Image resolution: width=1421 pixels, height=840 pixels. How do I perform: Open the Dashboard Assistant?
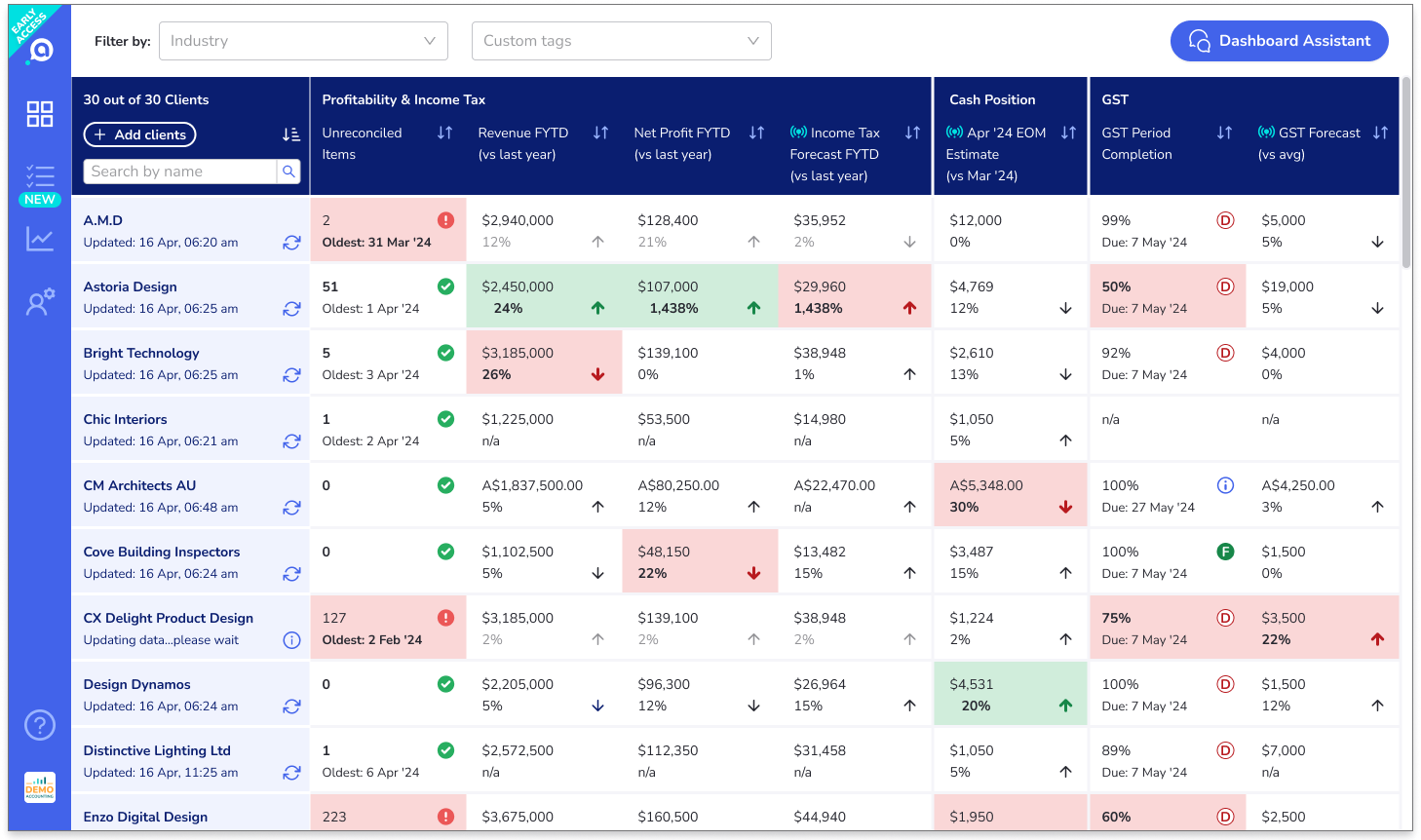pyautogui.click(x=1279, y=41)
